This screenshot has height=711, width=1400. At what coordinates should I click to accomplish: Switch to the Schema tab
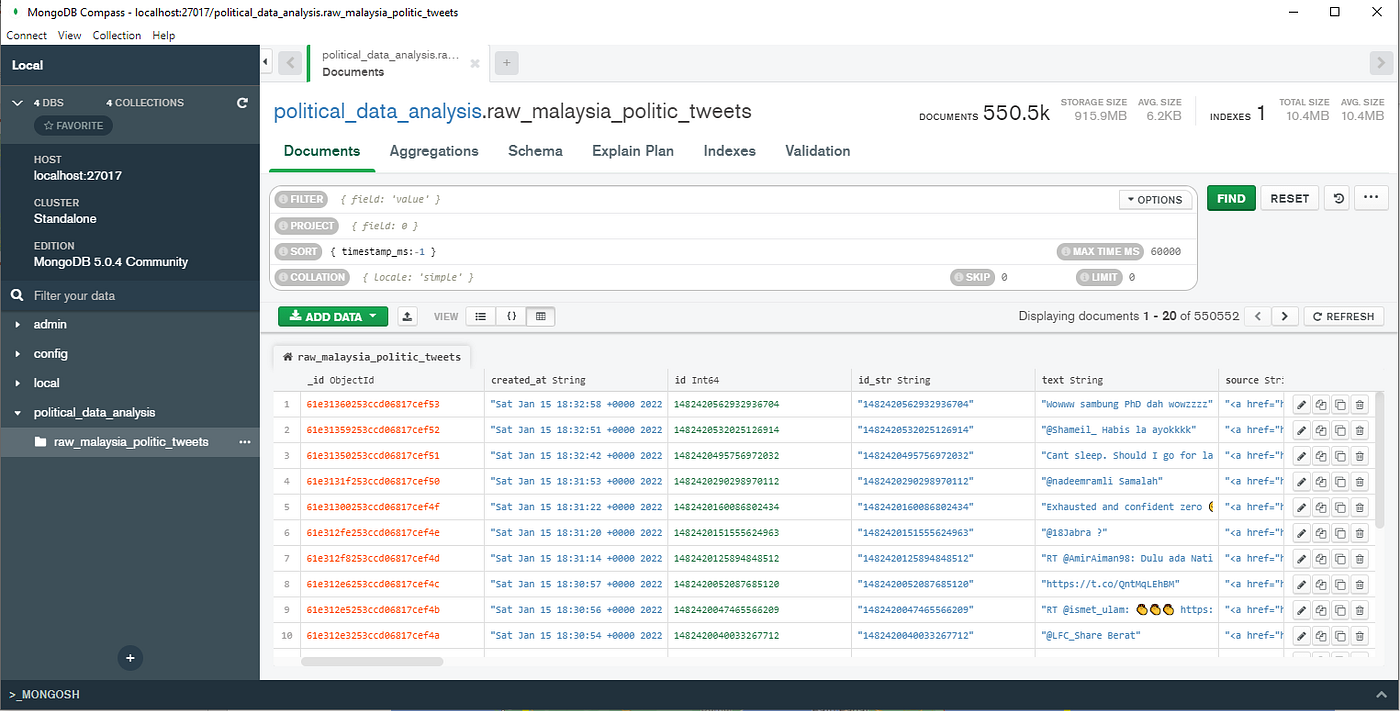coord(535,151)
